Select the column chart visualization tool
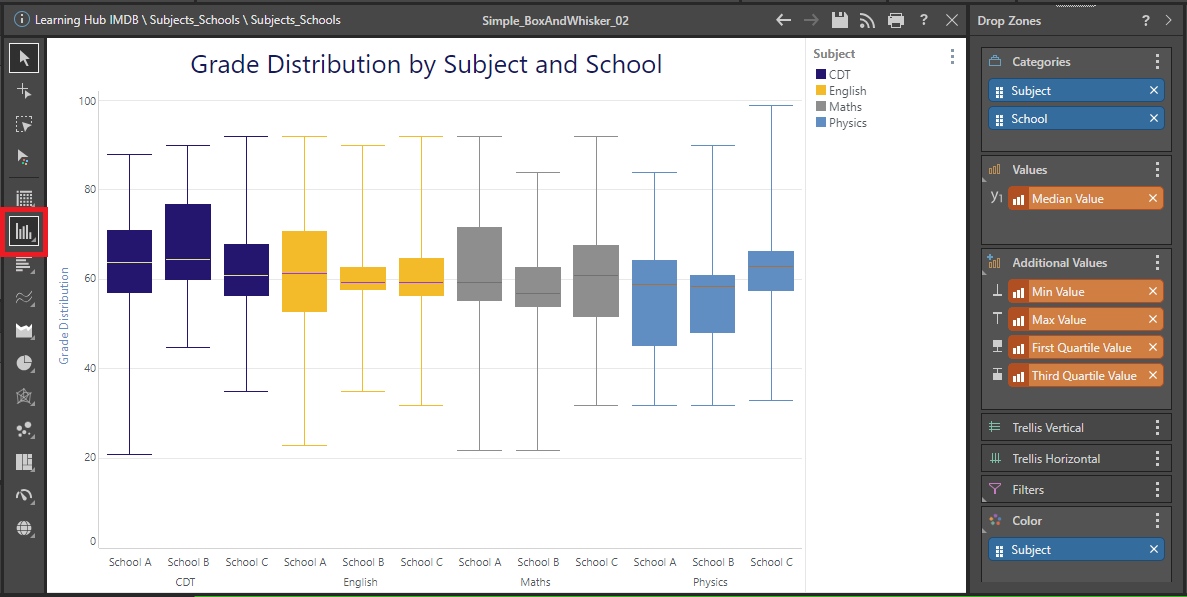Image resolution: width=1187 pixels, height=597 pixels. coord(24,231)
